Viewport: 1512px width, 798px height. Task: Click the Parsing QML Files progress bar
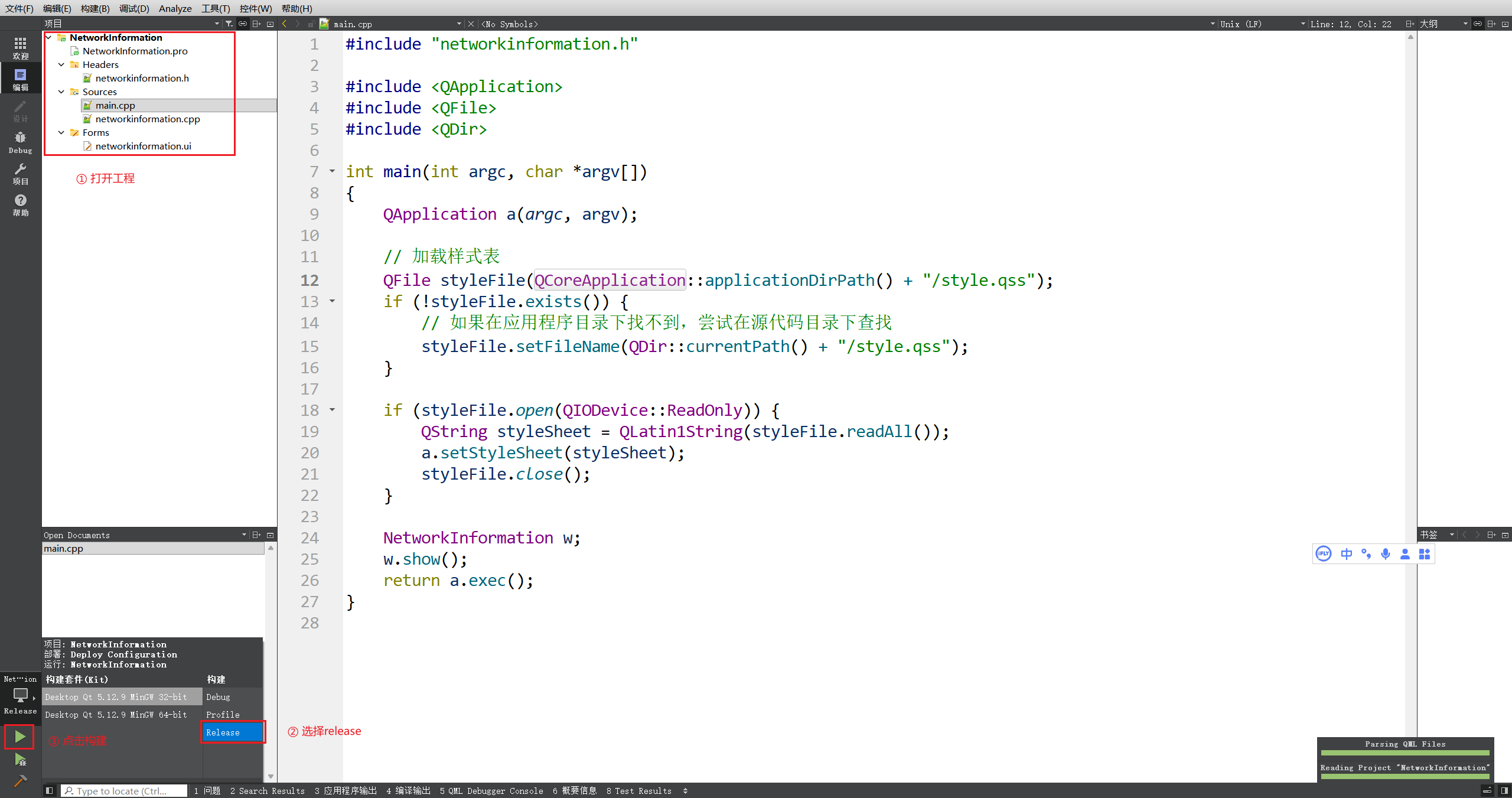pyautogui.click(x=1405, y=753)
